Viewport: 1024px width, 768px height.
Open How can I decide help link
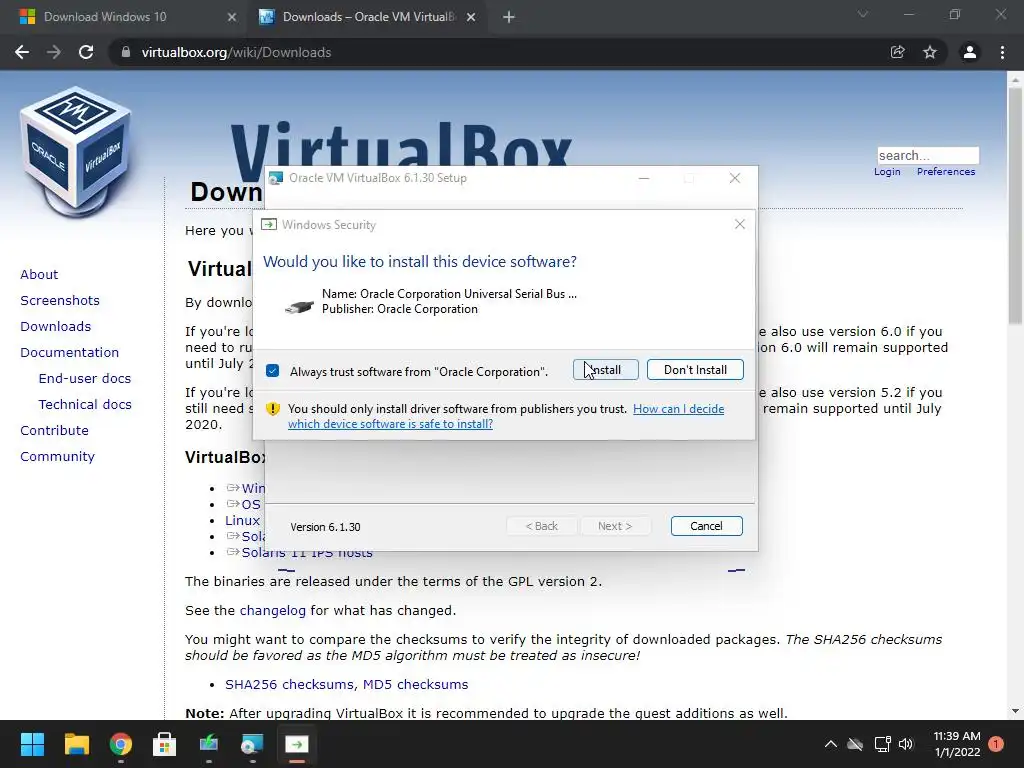pos(506,416)
